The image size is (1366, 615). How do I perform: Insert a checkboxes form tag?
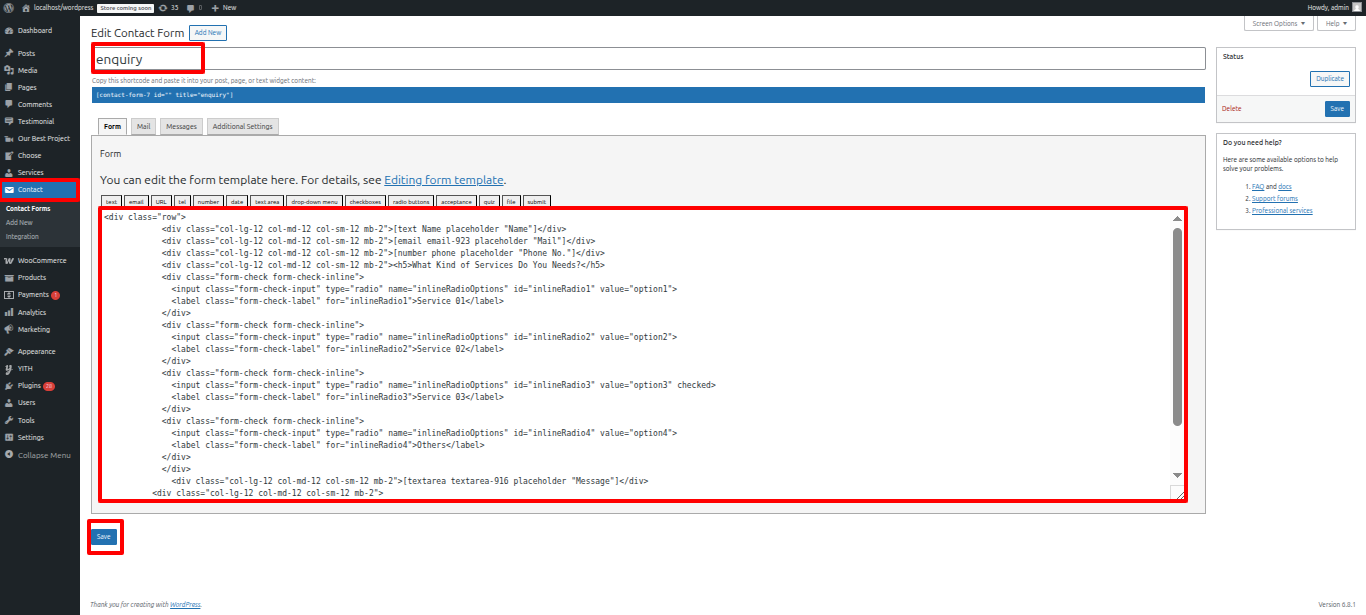(364, 201)
